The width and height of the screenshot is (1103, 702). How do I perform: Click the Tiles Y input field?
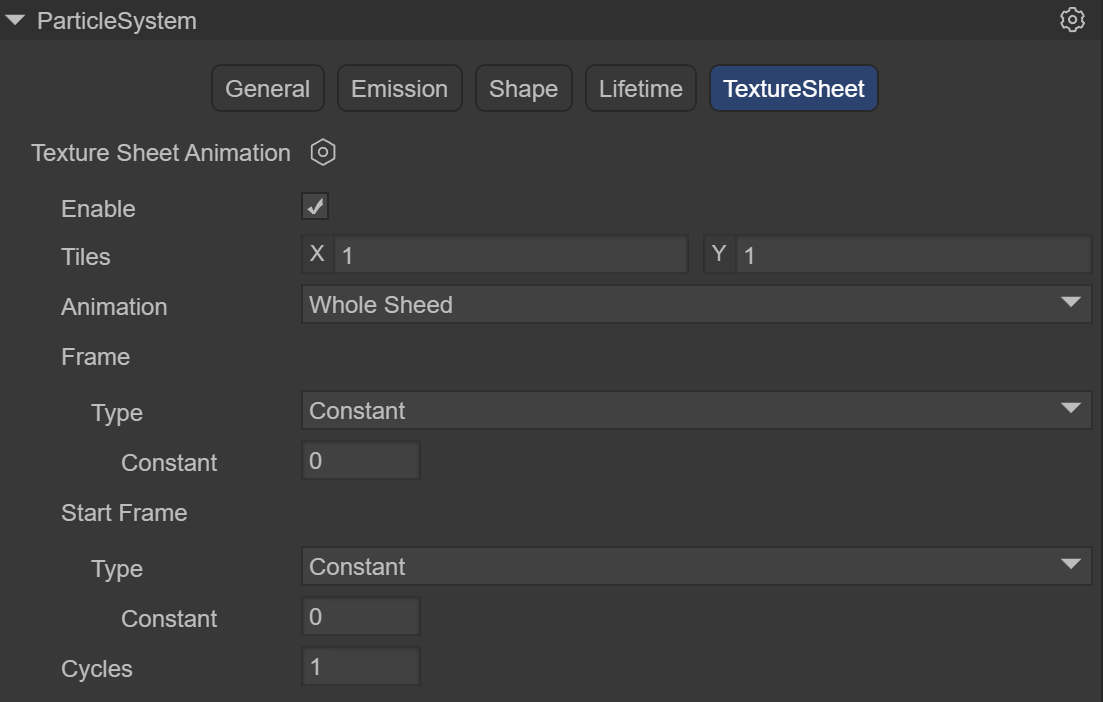tap(912, 255)
